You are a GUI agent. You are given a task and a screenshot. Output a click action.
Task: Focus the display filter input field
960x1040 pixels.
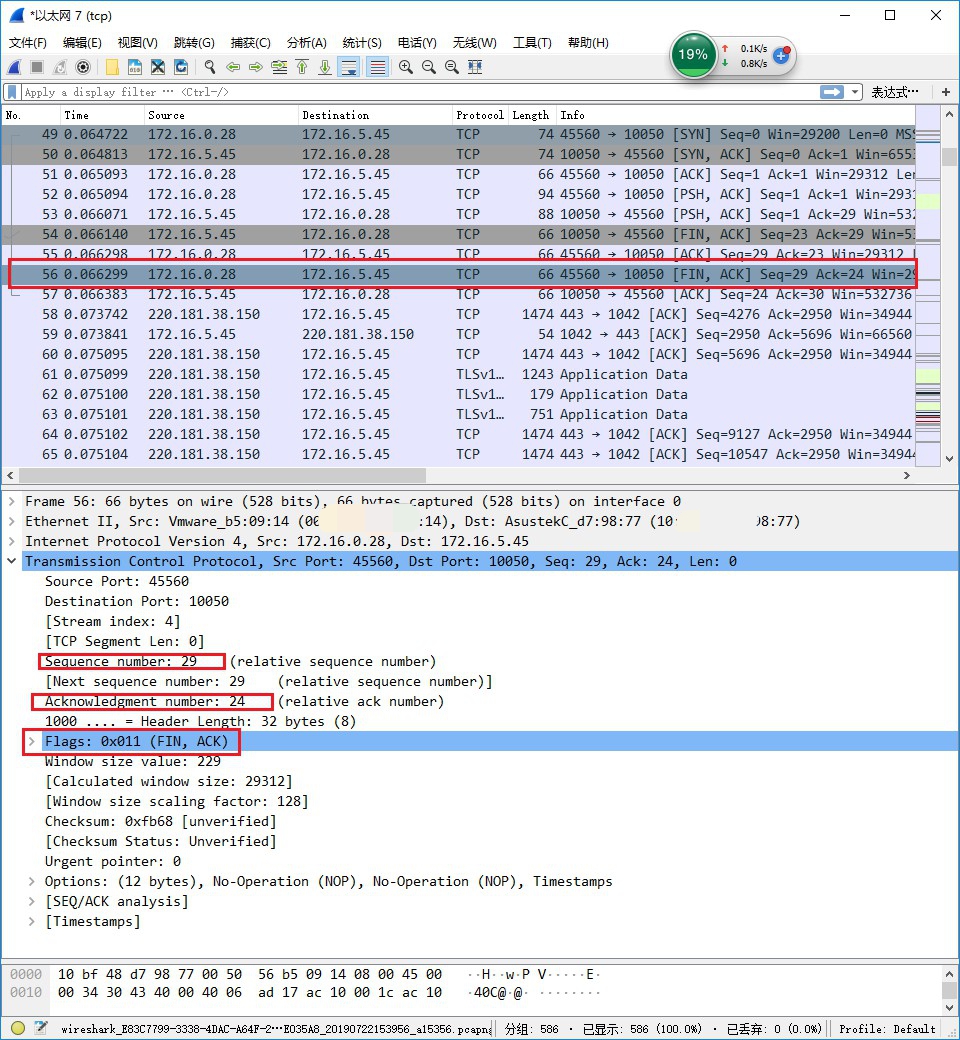[418, 92]
